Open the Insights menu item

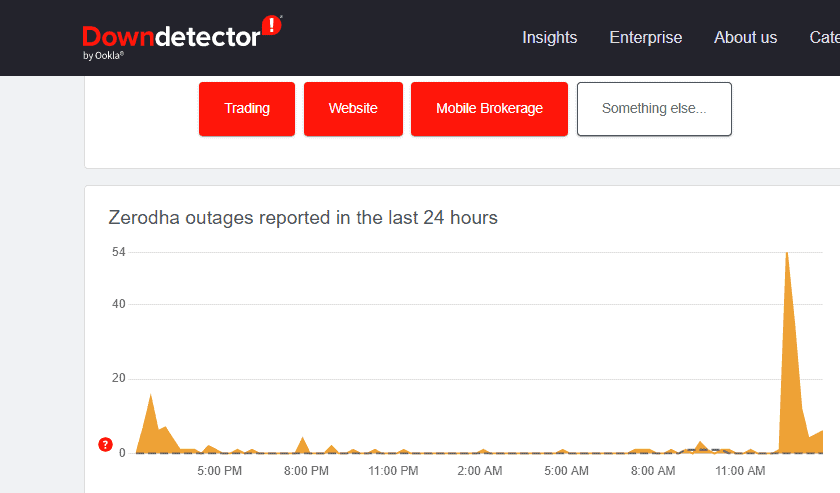tap(549, 37)
